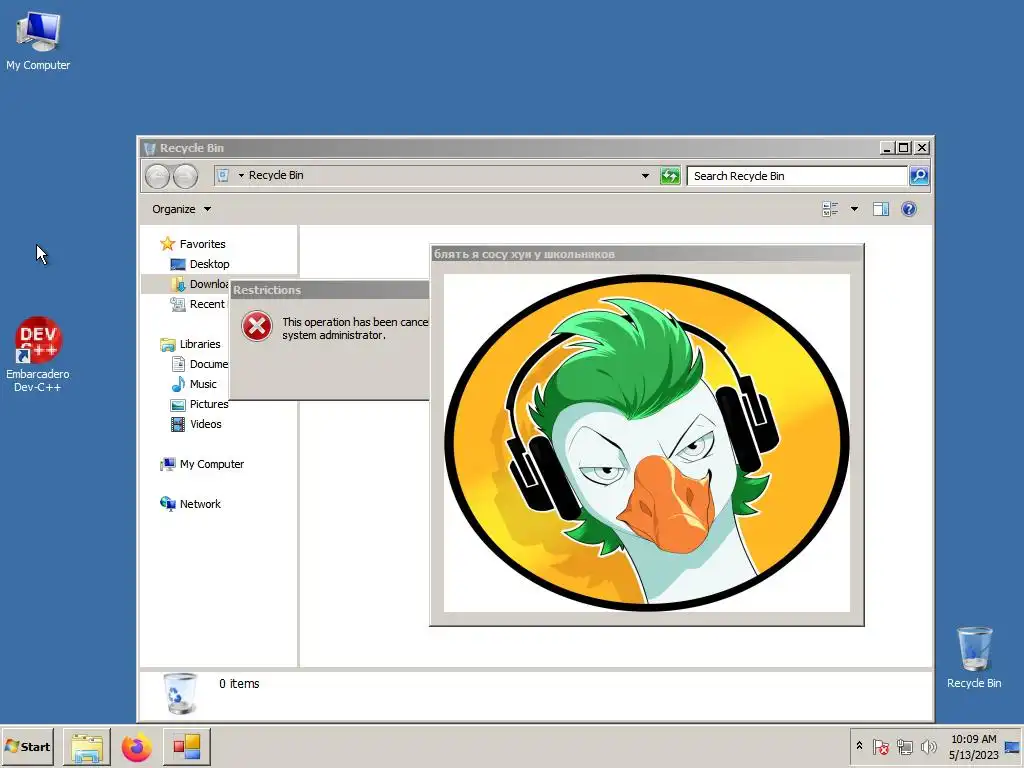Click the Recycle Bin window title icon
Viewport: 1024px width, 768px height.
pyautogui.click(x=150, y=148)
